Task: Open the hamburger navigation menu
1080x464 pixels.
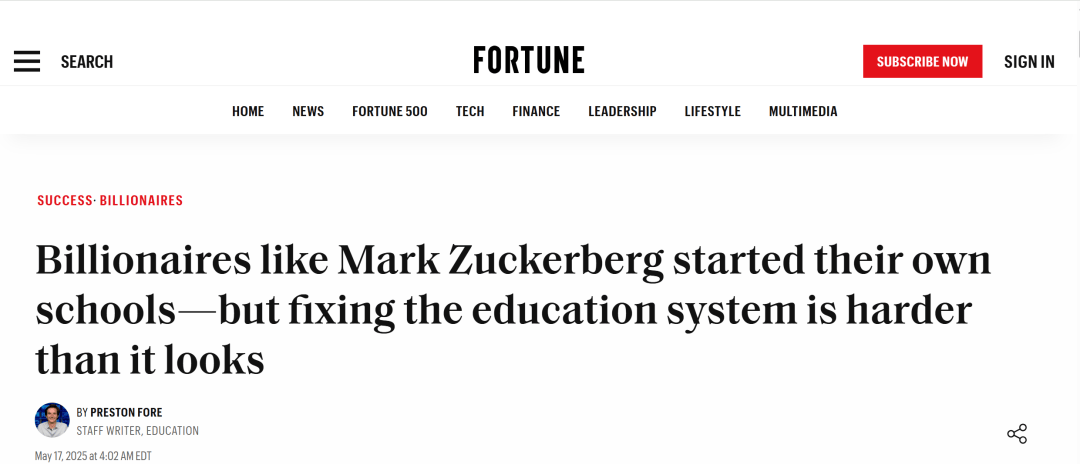Action: click(27, 61)
